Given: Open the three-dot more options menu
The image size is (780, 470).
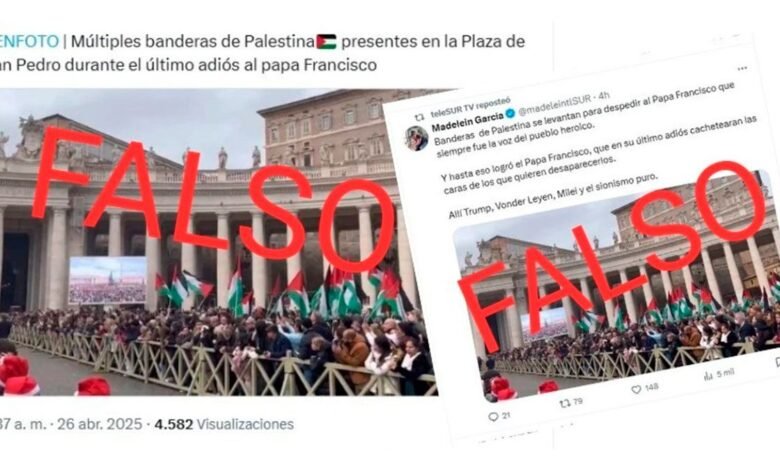Looking at the screenshot, I should (742, 68).
